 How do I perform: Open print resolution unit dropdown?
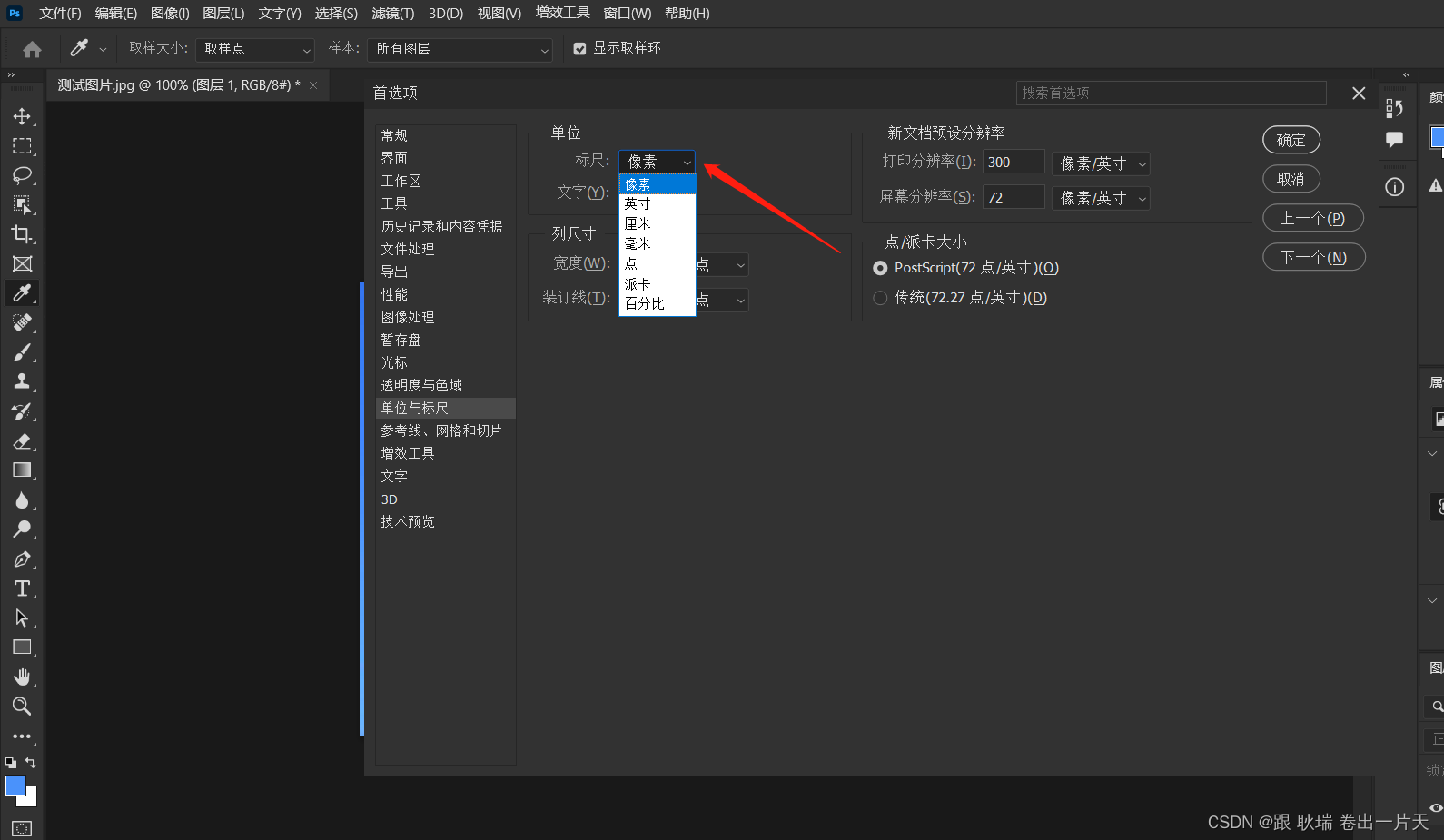click(x=1101, y=163)
